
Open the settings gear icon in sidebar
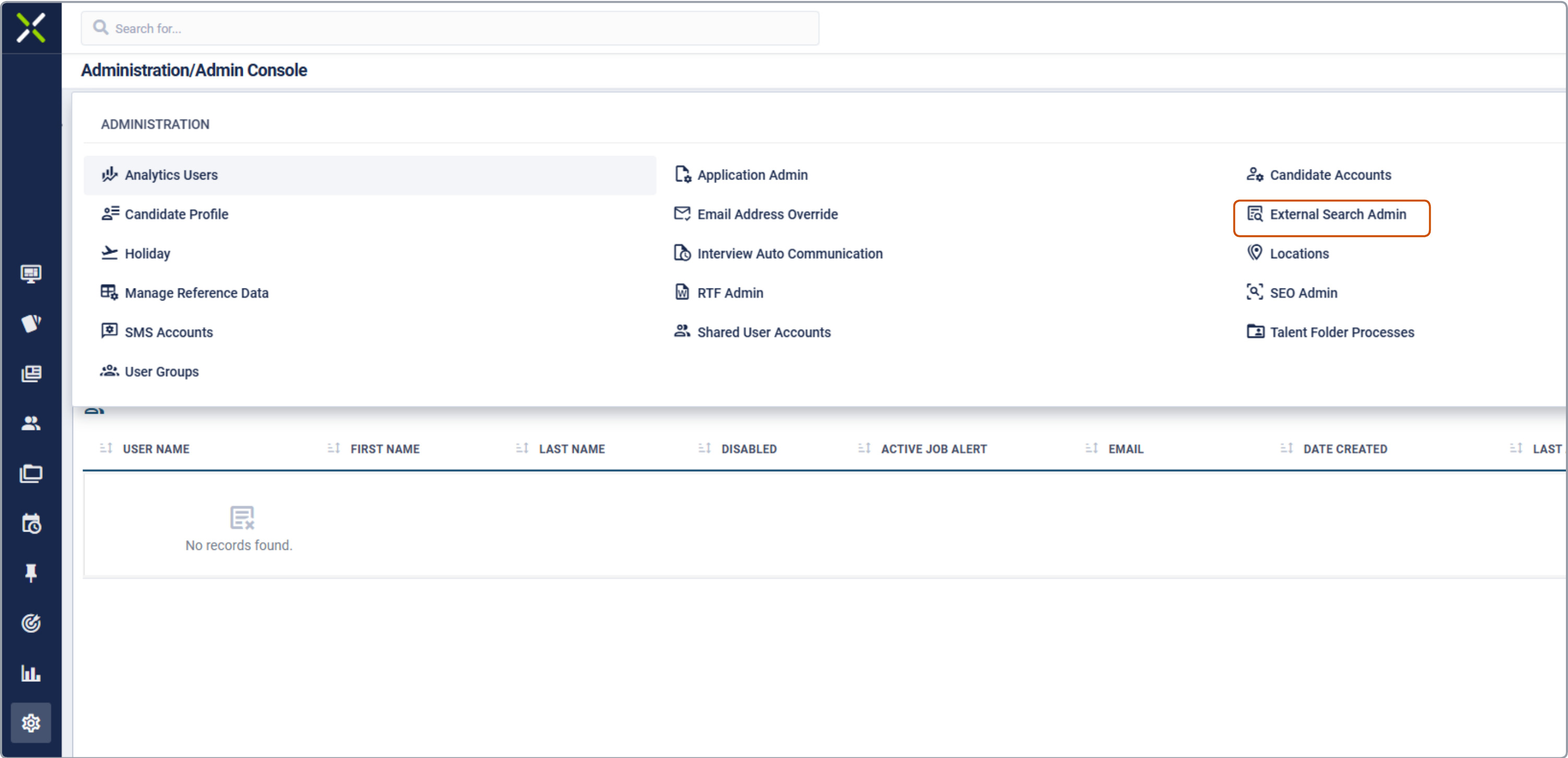[31, 723]
